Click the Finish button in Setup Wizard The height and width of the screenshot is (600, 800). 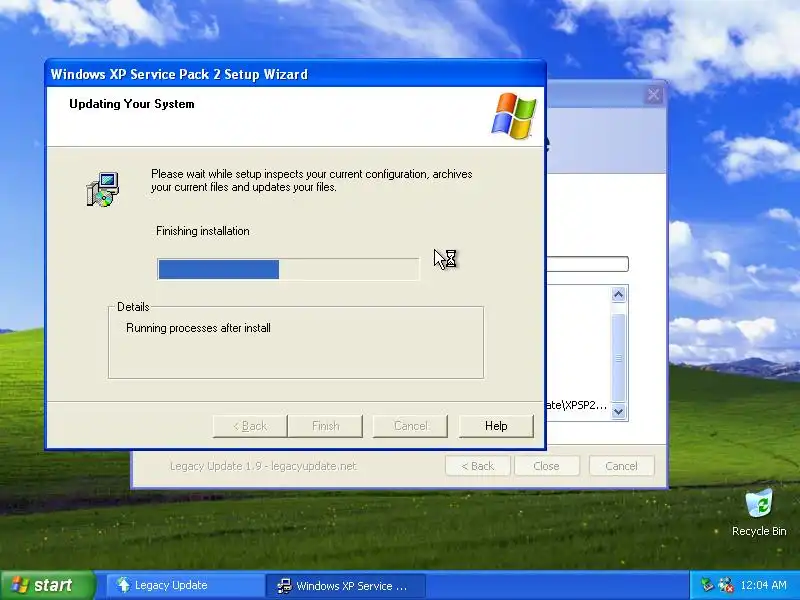click(x=326, y=426)
